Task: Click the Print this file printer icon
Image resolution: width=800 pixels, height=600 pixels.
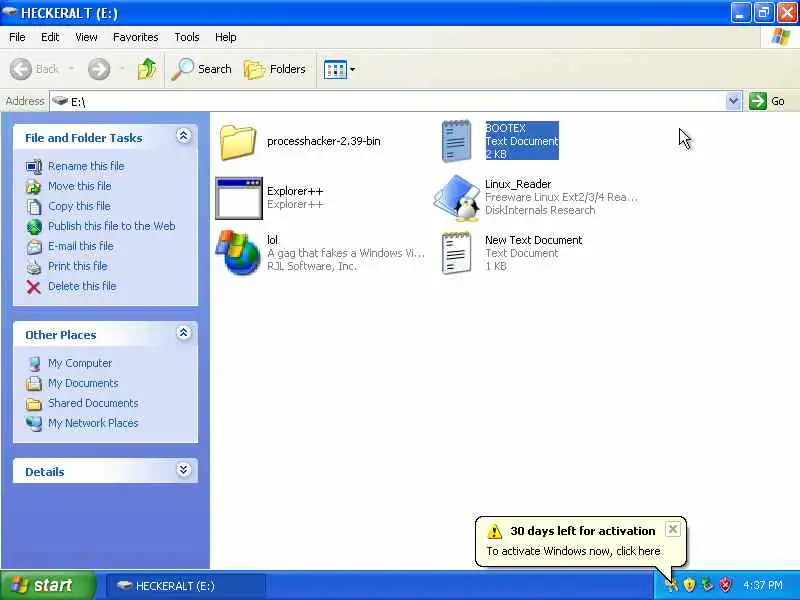Action: [x=34, y=267]
